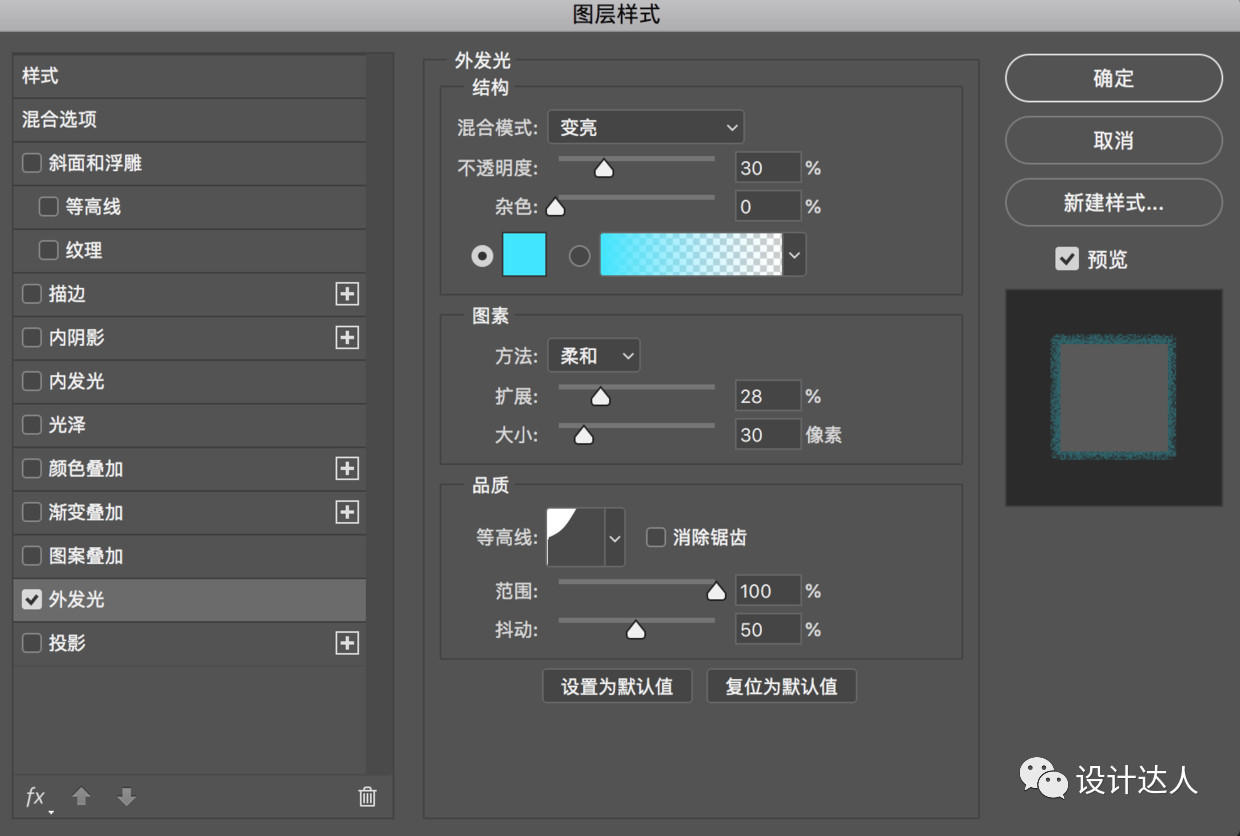Click the 新建样式... button
The width and height of the screenshot is (1240, 836).
click(1113, 202)
